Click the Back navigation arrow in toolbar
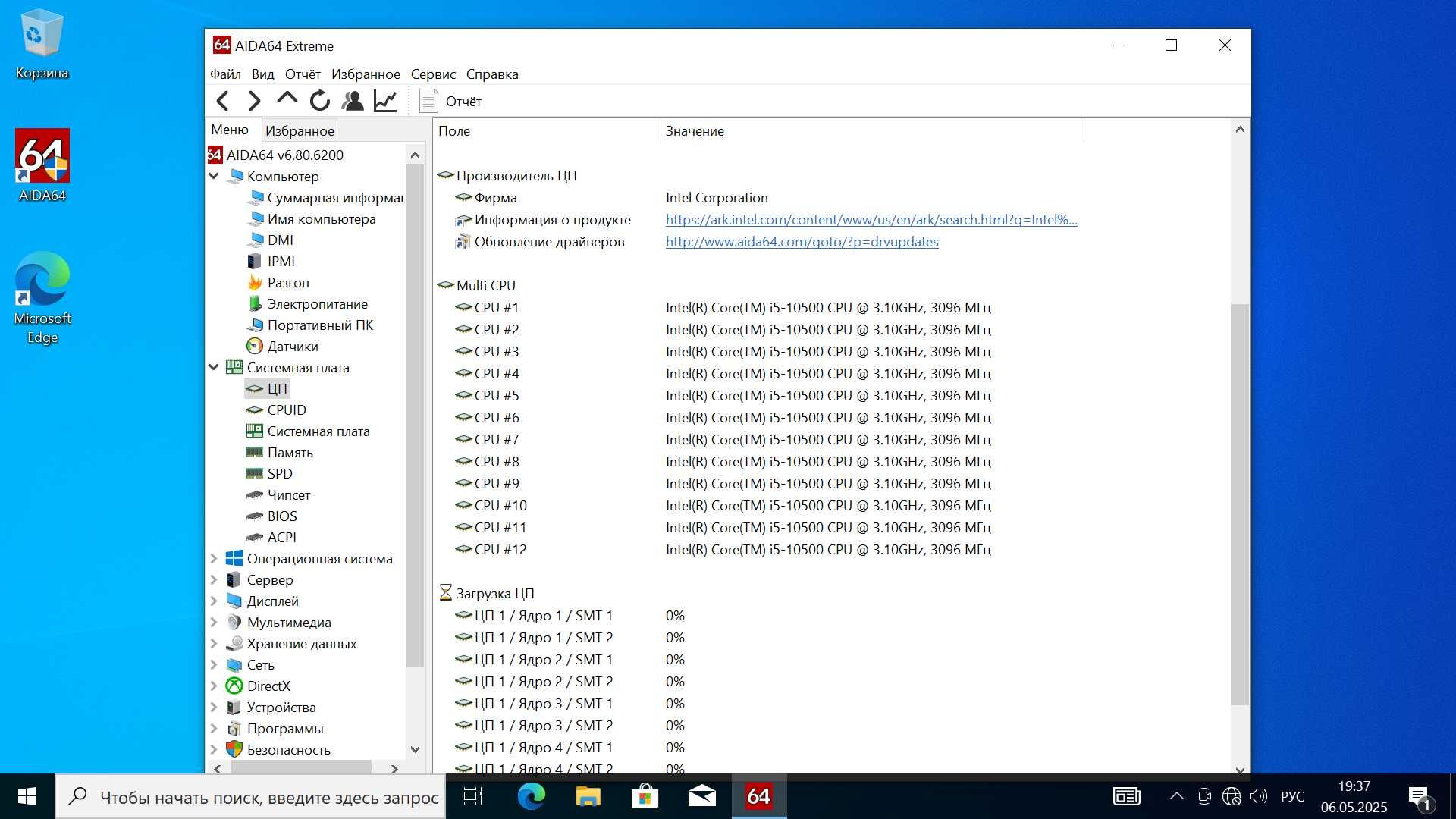 [x=223, y=101]
